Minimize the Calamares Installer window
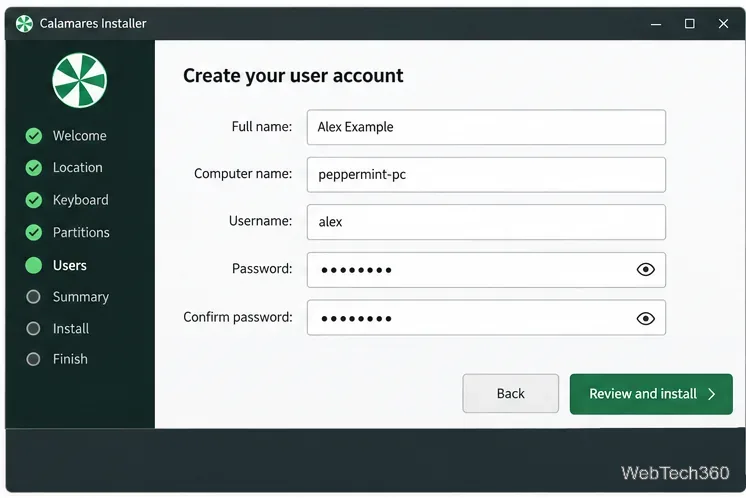 [x=656, y=24]
